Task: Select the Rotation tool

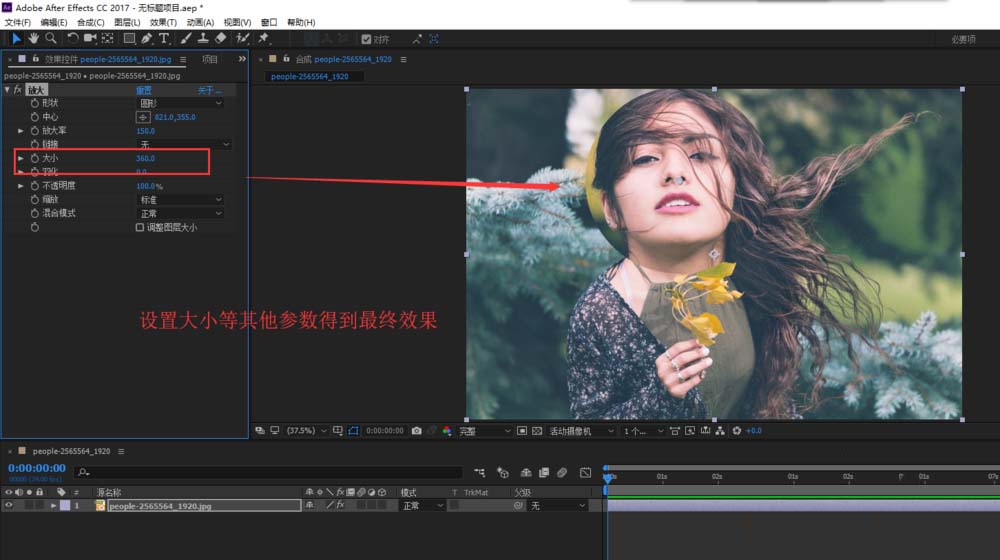Action: coord(73,38)
